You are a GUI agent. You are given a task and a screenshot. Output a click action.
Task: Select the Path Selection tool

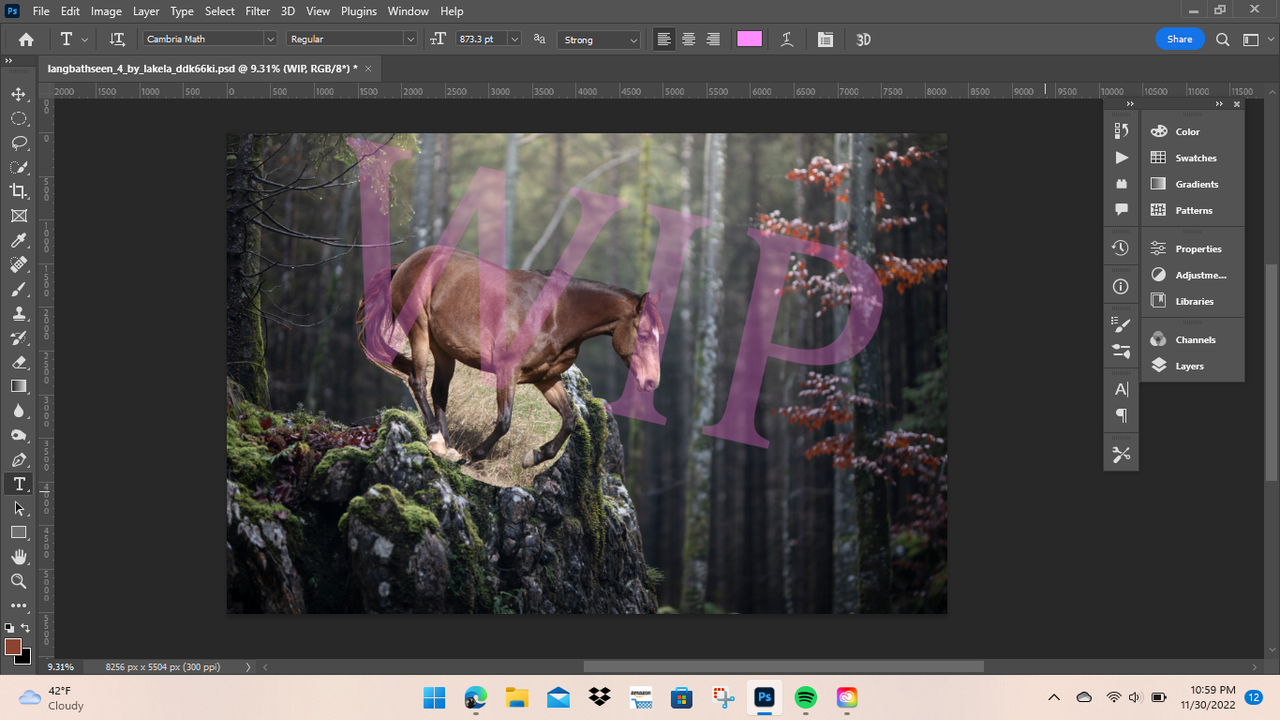click(18, 508)
